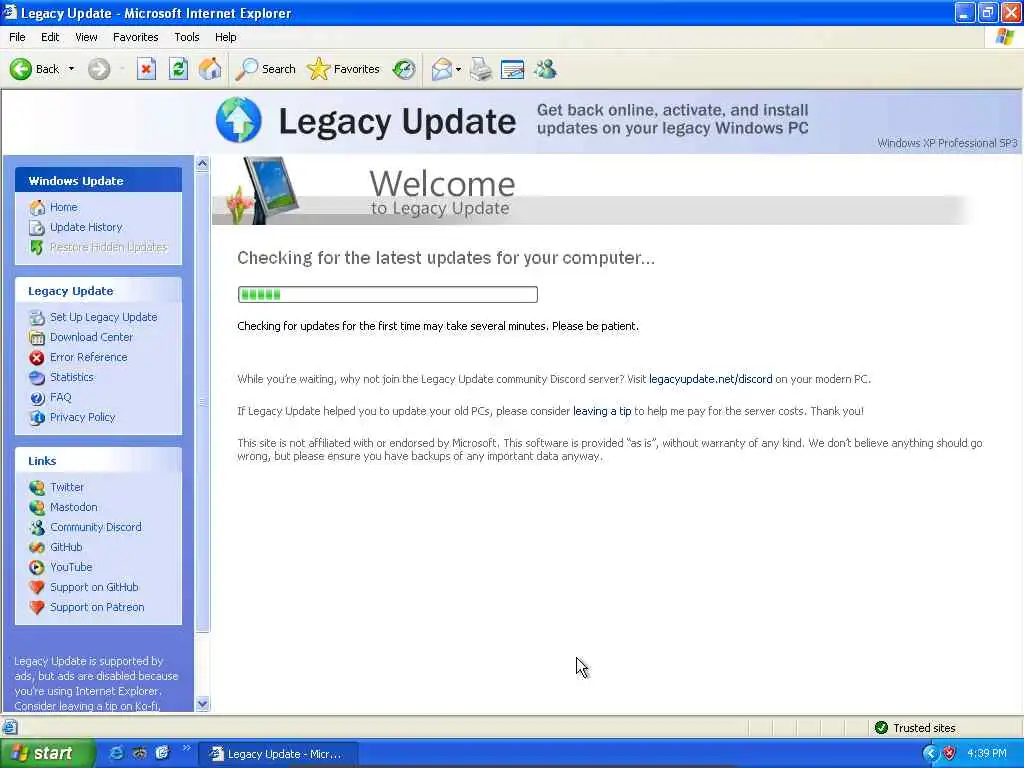Click the Forward arrow icon
This screenshot has width=1024, height=768.
(x=99, y=69)
